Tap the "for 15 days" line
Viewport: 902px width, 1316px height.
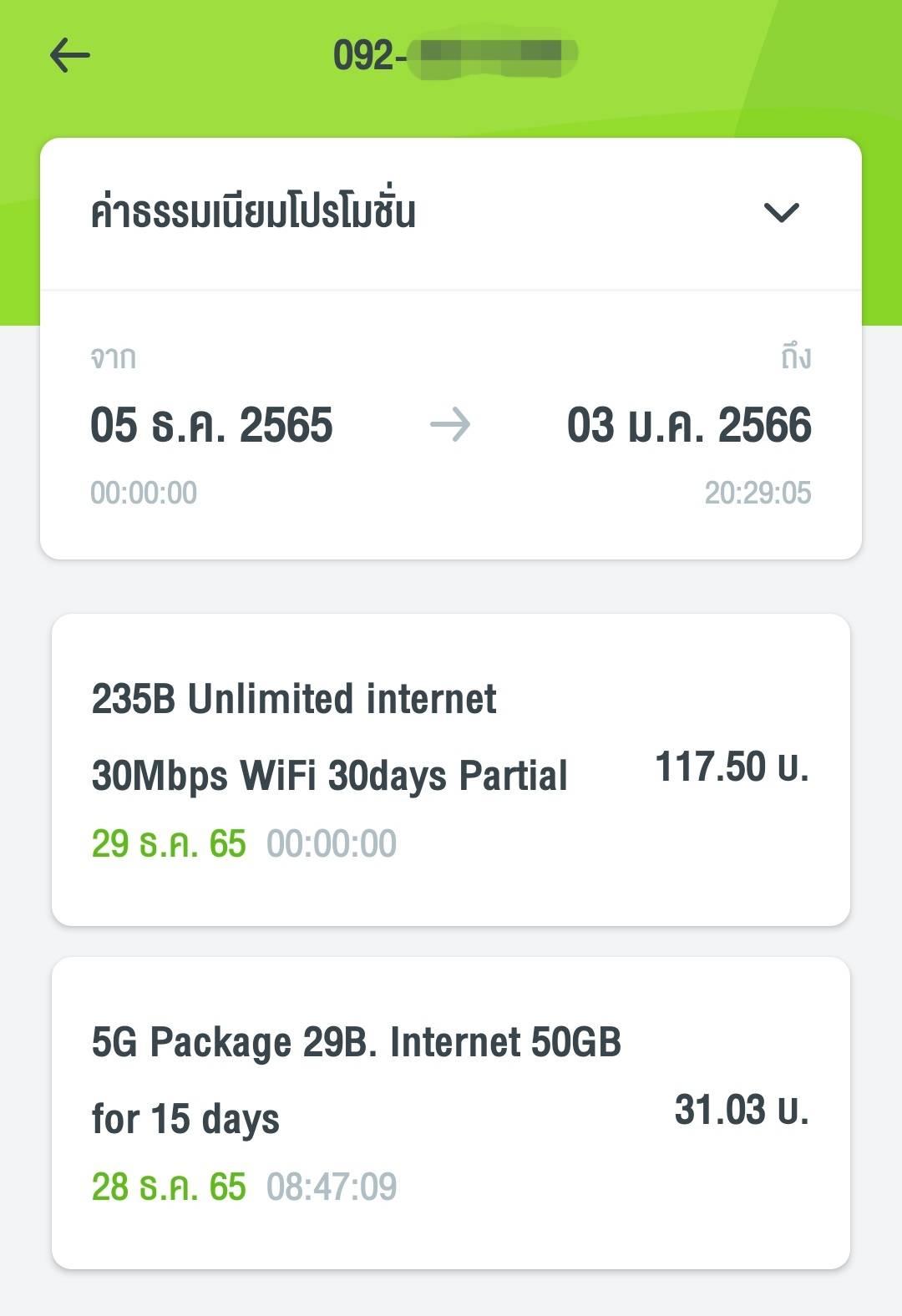185,1119
